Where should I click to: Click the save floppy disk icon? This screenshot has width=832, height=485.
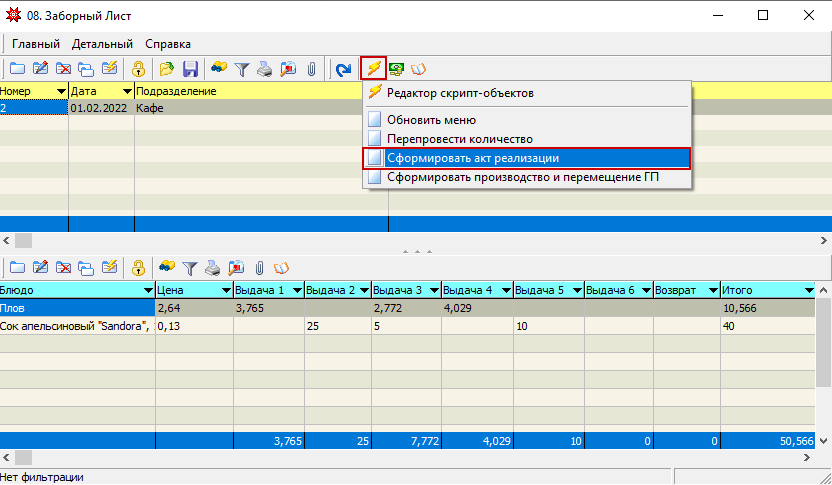click(190, 69)
